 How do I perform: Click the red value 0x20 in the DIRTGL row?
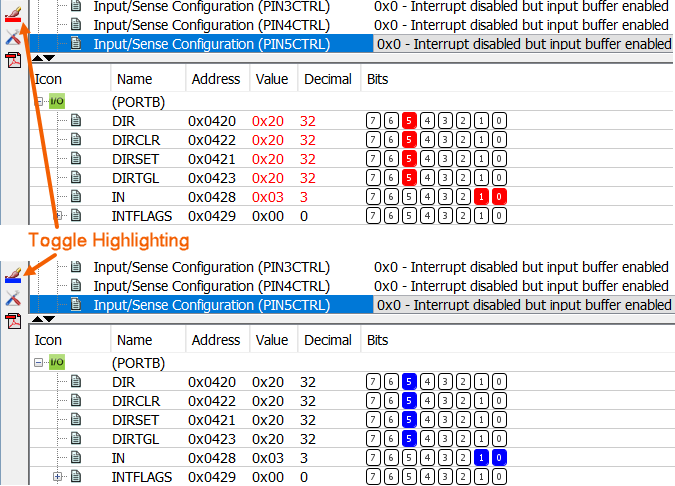(268, 178)
